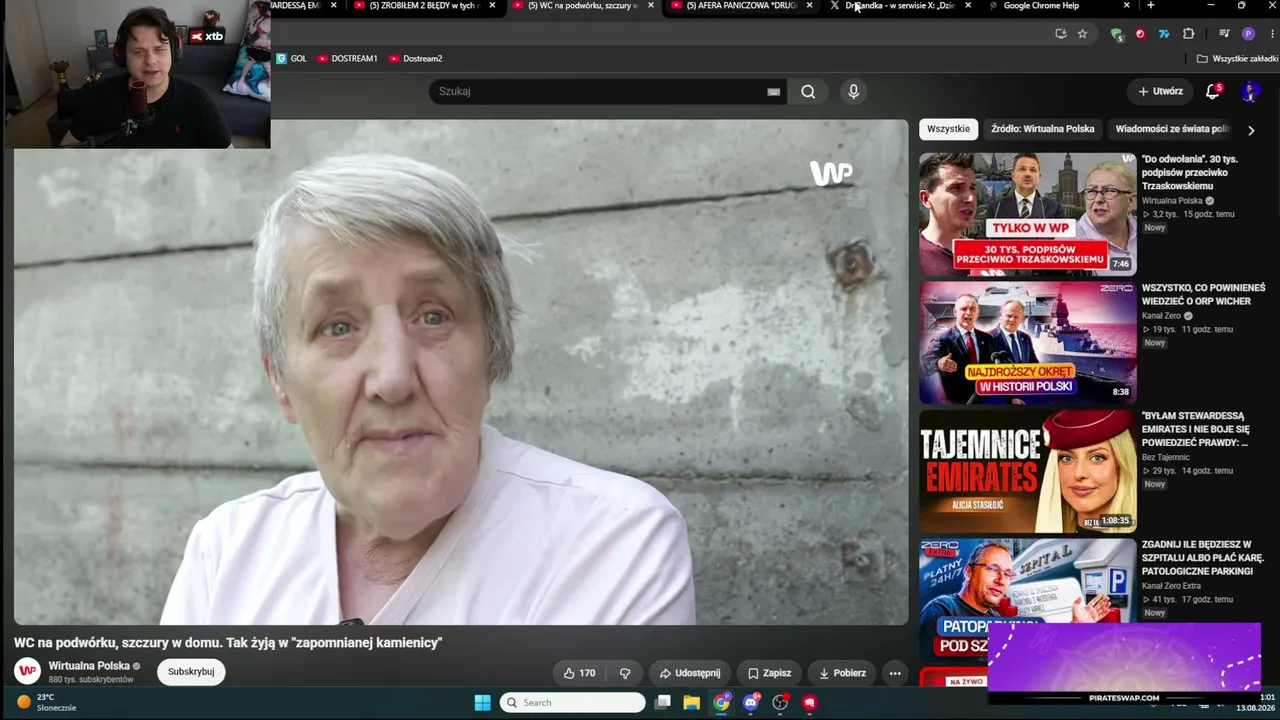Bookmark this page with the star icon
The width and height of the screenshot is (1280, 720).
(x=1082, y=34)
